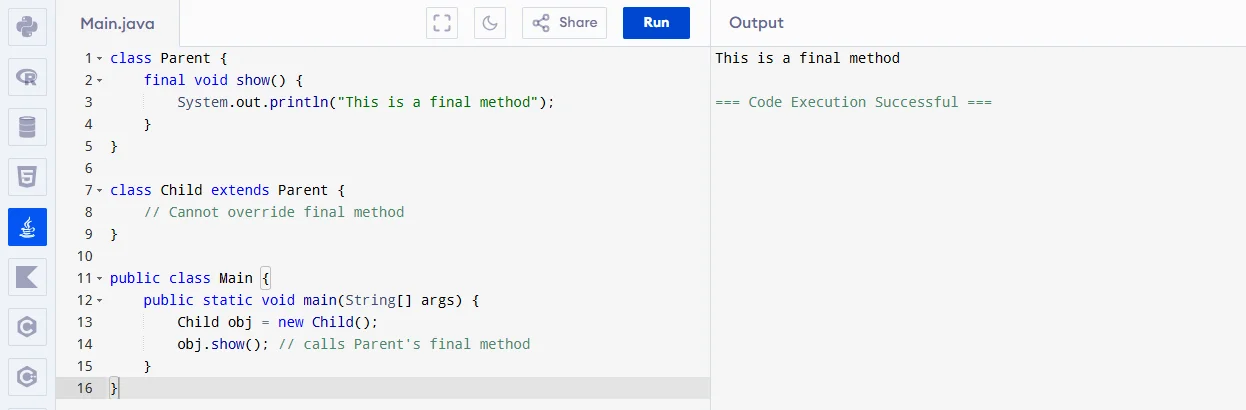Collapse the Child class at line 7
The height and width of the screenshot is (410, 1246).
point(99,191)
